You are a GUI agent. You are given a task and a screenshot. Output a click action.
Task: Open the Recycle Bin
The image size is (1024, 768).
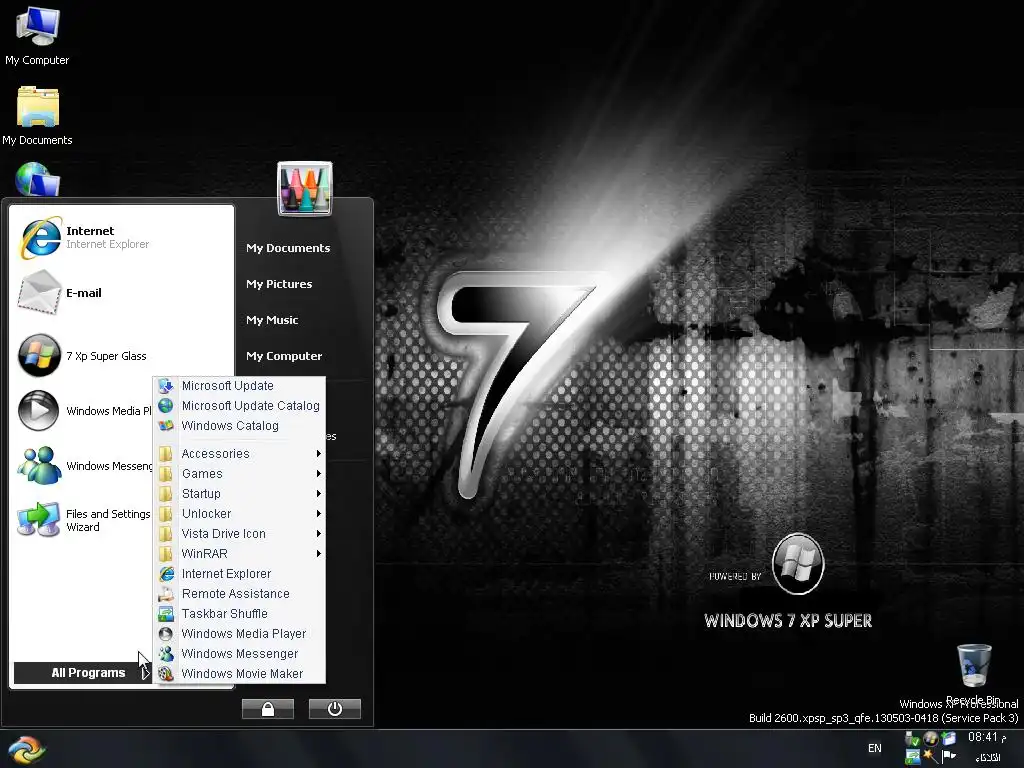pos(974,673)
